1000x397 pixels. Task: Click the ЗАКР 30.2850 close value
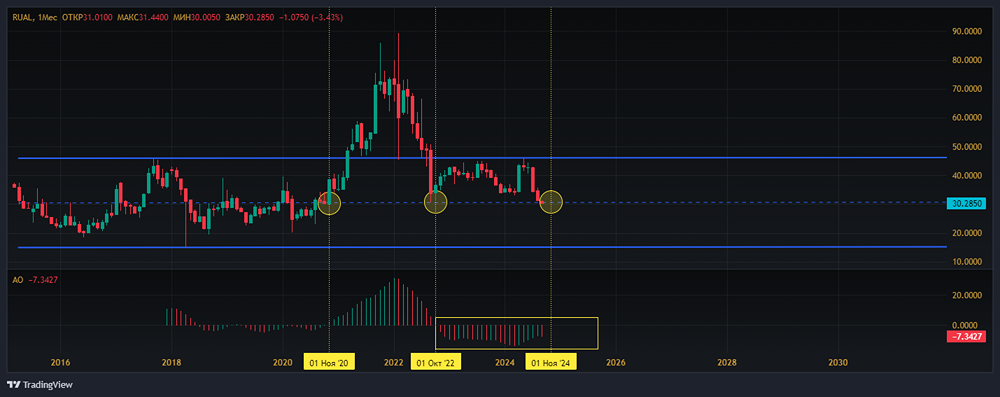coord(249,18)
